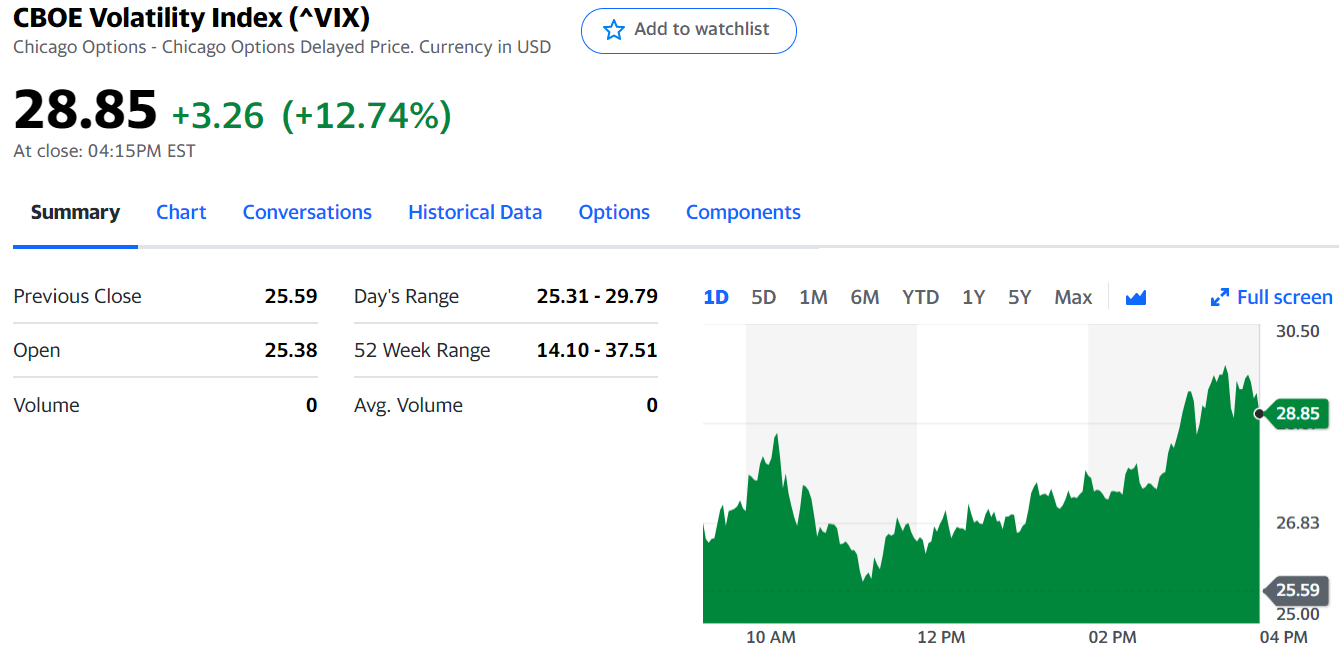Click the Day's Range value 25.31 - 29.79

(x=597, y=296)
